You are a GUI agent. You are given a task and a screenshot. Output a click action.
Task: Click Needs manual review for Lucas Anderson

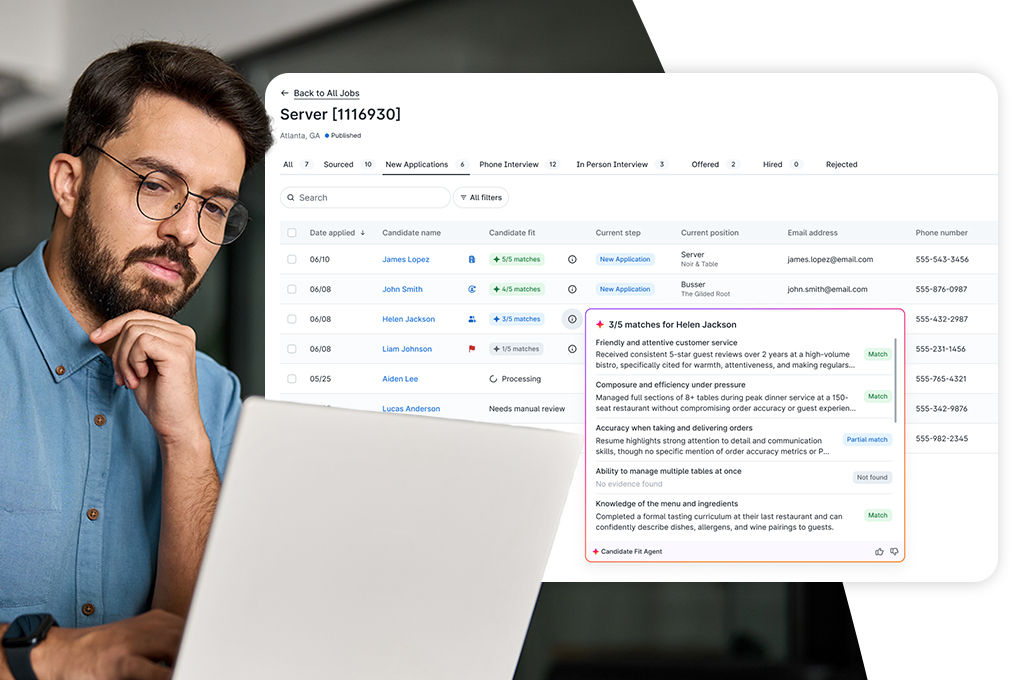point(527,409)
